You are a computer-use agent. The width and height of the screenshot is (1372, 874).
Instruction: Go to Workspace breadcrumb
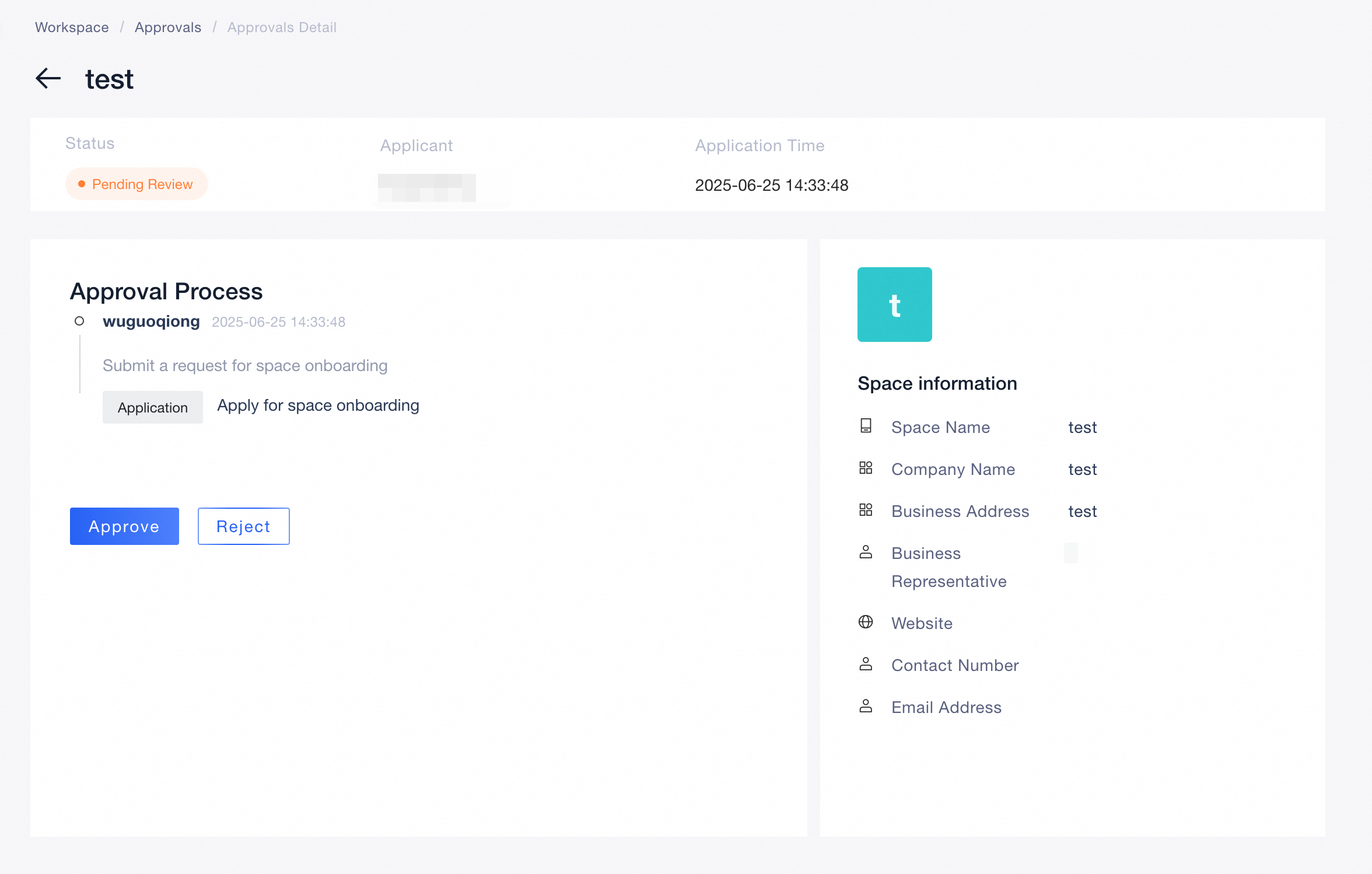72,27
